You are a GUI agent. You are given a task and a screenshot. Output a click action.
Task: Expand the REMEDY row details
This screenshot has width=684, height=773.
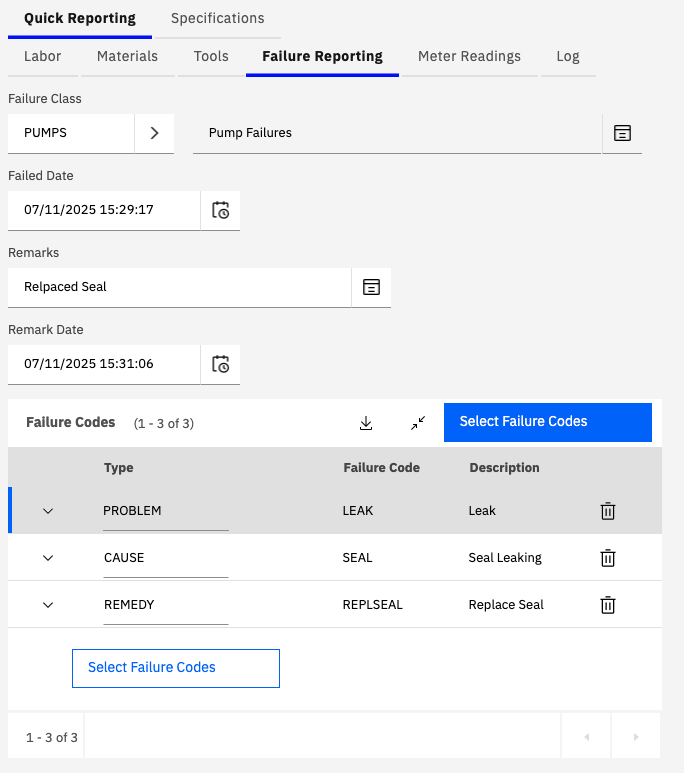[48, 605]
